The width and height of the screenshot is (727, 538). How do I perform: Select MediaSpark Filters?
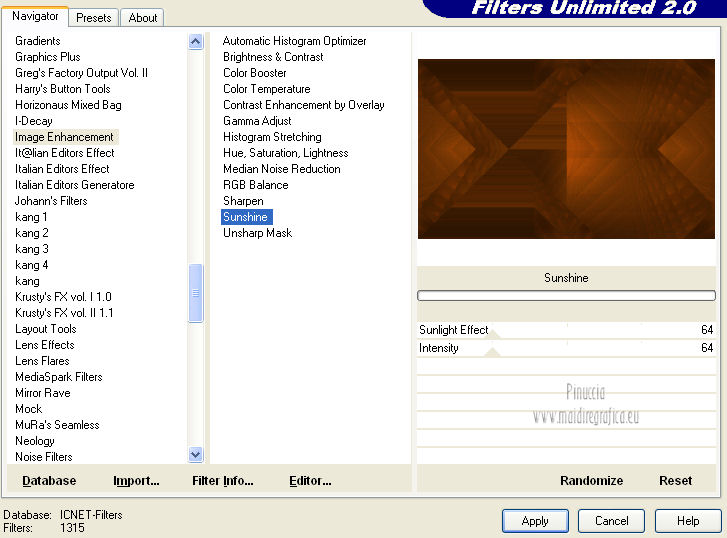tap(58, 377)
